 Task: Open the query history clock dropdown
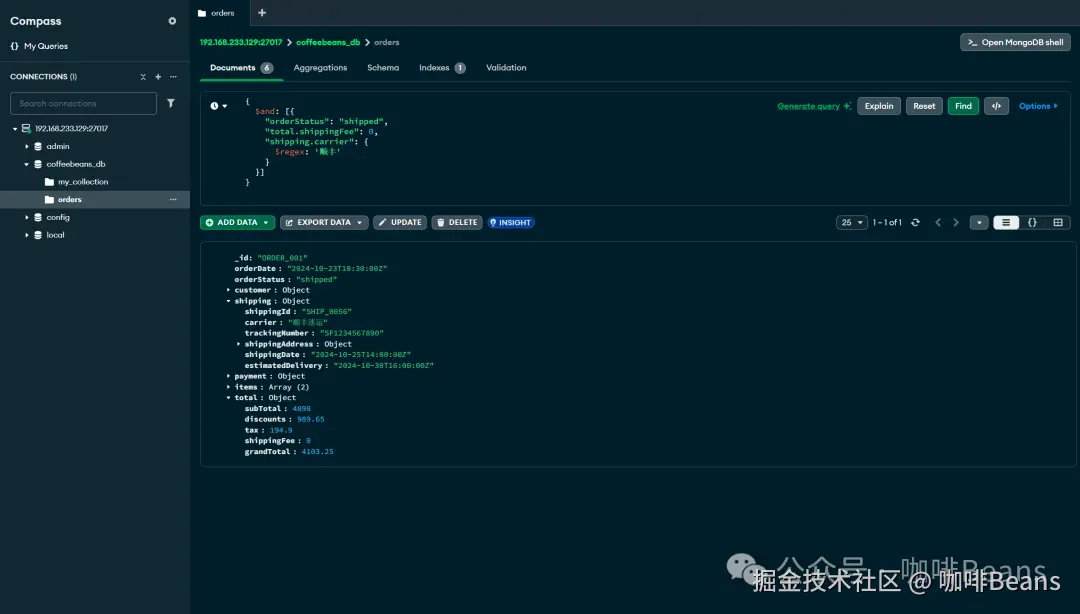point(218,106)
